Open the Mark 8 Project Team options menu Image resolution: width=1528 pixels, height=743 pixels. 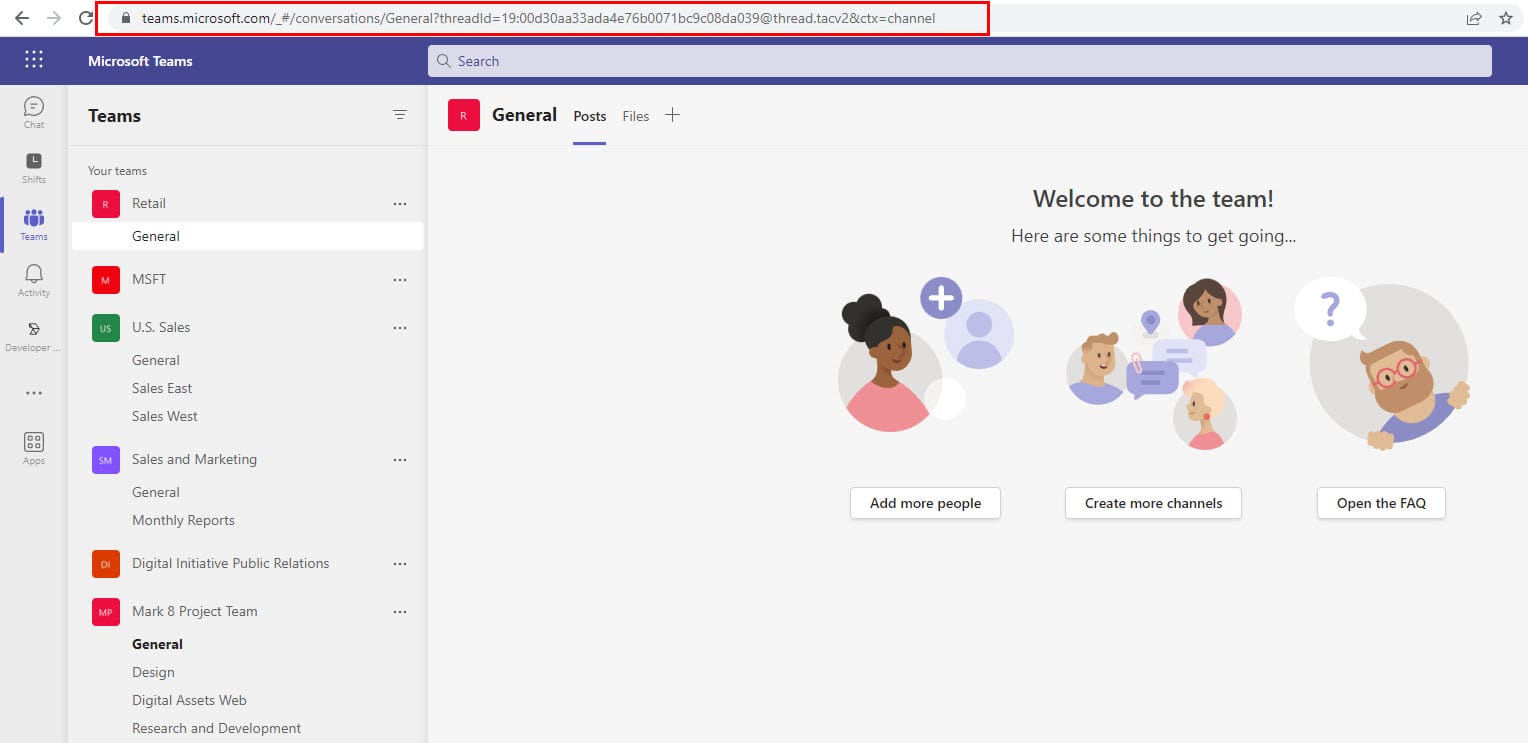(400, 611)
